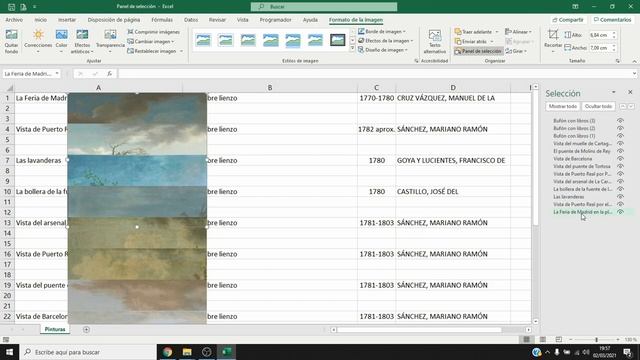This screenshot has width=640, height=360.
Task: Open Windows Start menu
Action: [9, 352]
